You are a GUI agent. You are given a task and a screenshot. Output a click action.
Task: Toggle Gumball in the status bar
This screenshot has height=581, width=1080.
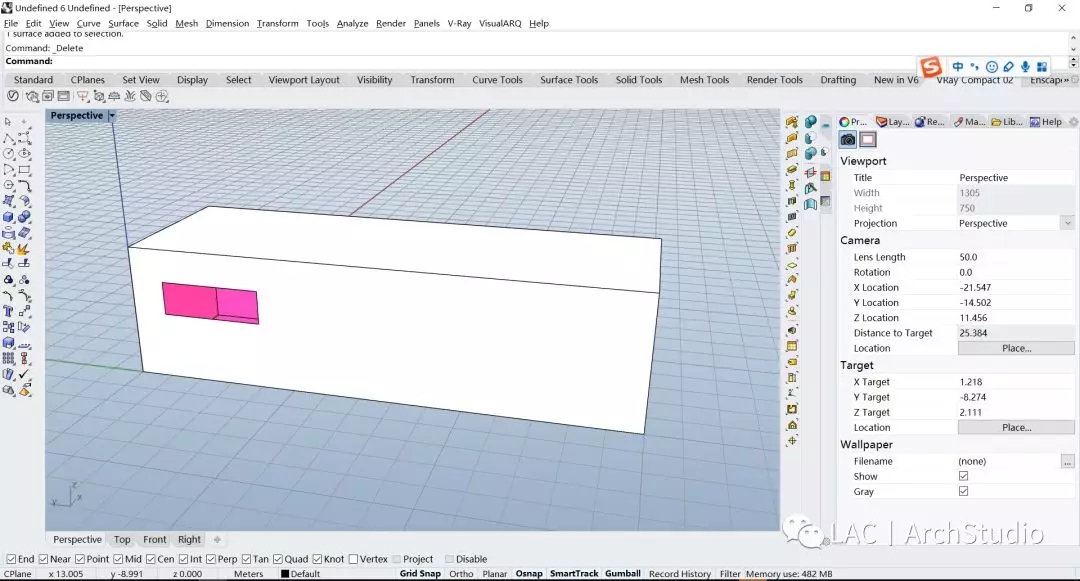point(623,573)
